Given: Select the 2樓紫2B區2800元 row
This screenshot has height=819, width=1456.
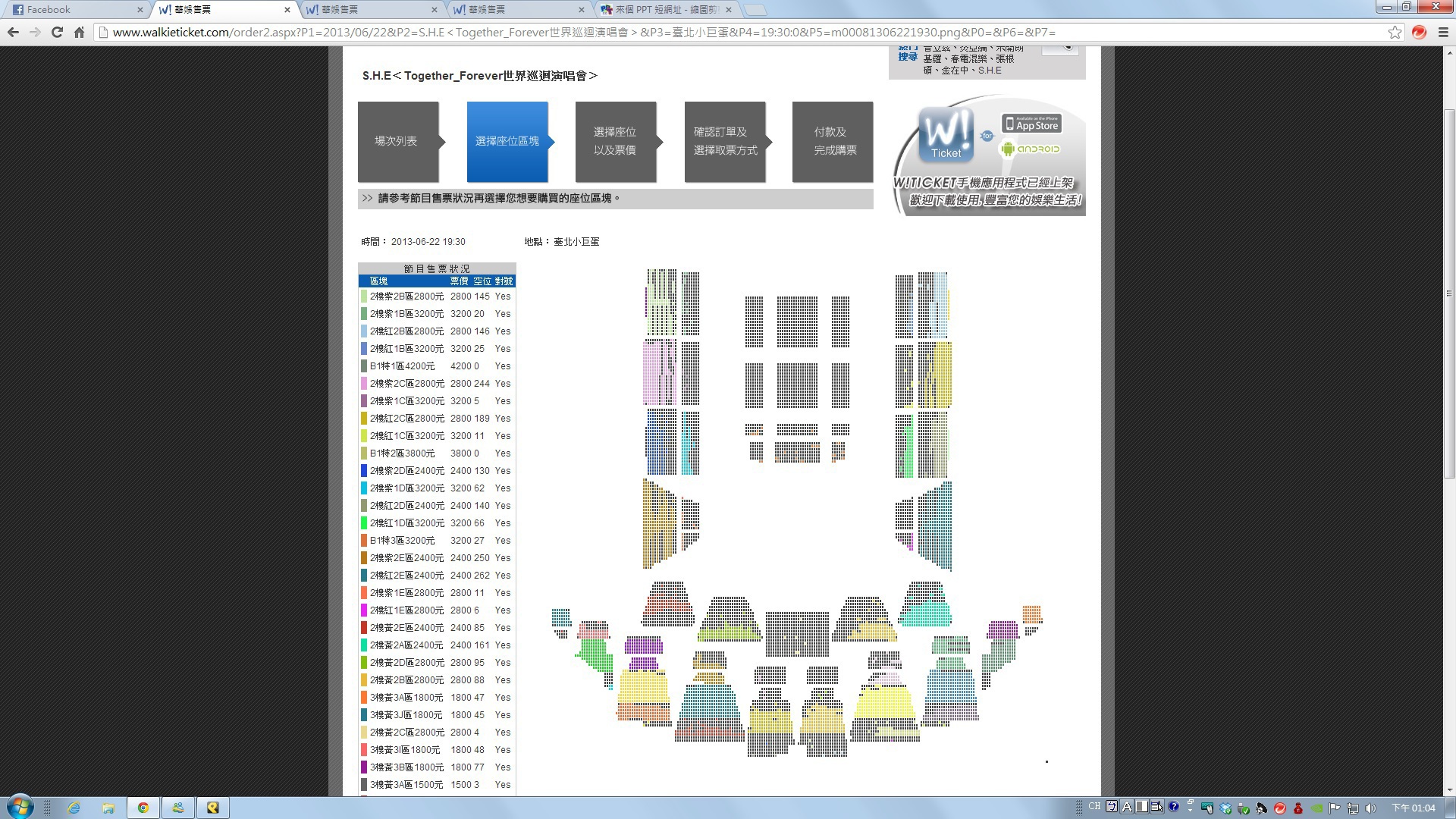Looking at the screenshot, I should (406, 297).
